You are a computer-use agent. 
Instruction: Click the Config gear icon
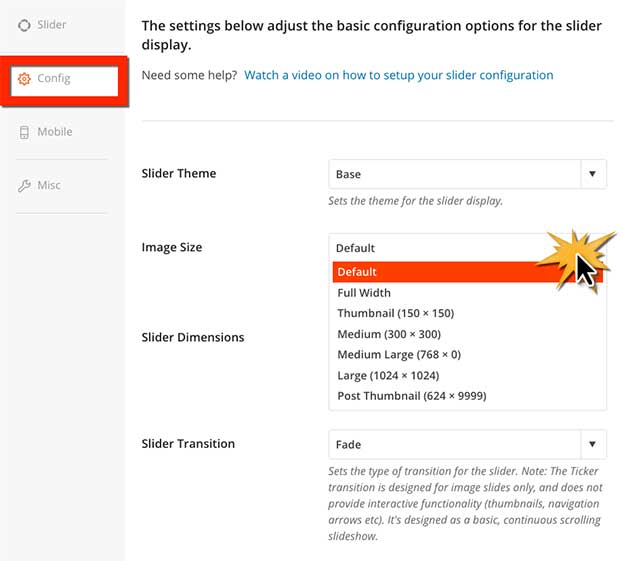[x=25, y=79]
